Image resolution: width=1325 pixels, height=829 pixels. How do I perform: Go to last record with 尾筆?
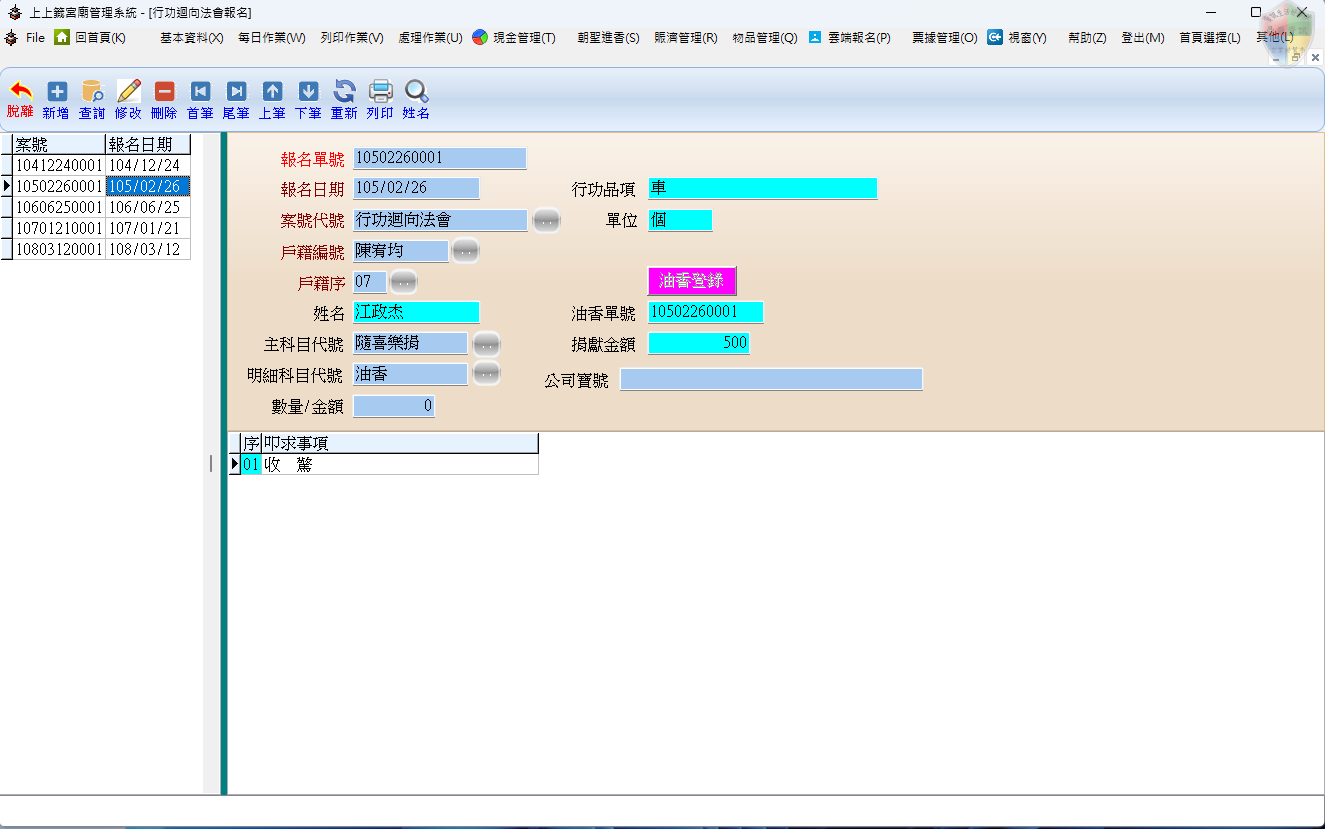tap(236, 99)
